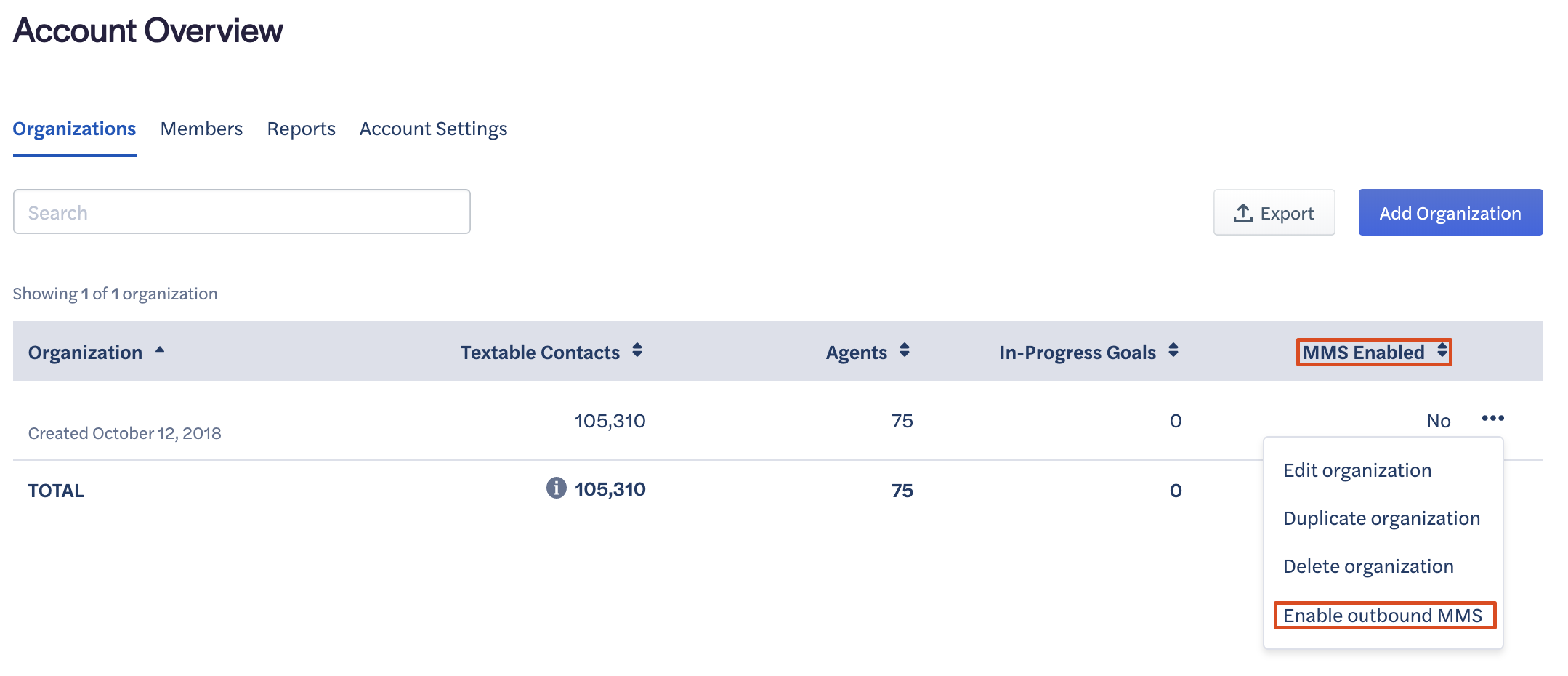
Task: Switch to the Reports tab
Action: pos(301,129)
